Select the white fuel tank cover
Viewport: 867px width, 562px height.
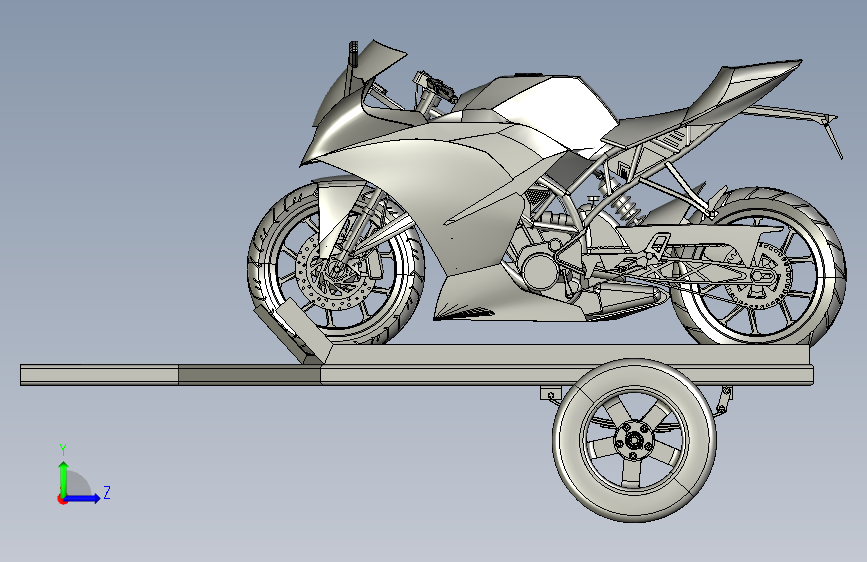pos(558,111)
